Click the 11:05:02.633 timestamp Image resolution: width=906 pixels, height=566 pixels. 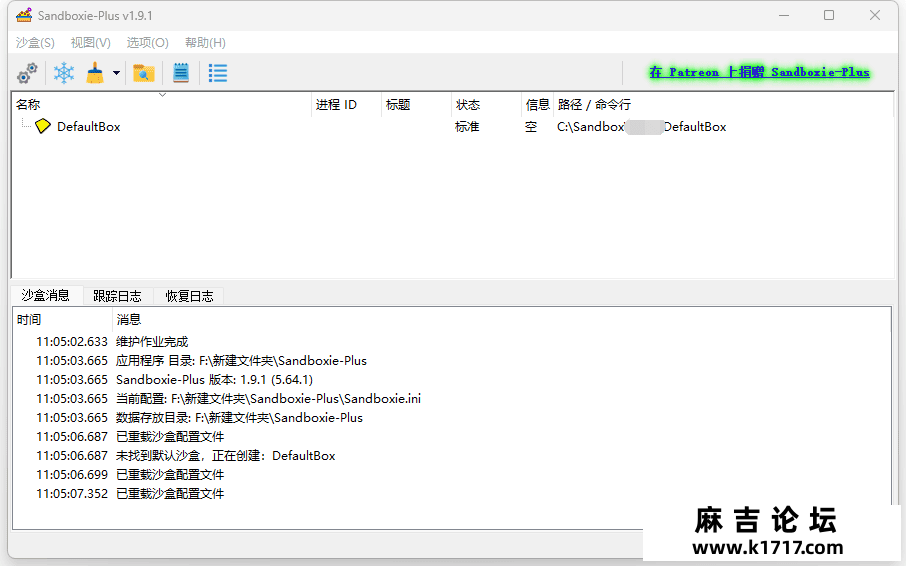[x=72, y=342]
